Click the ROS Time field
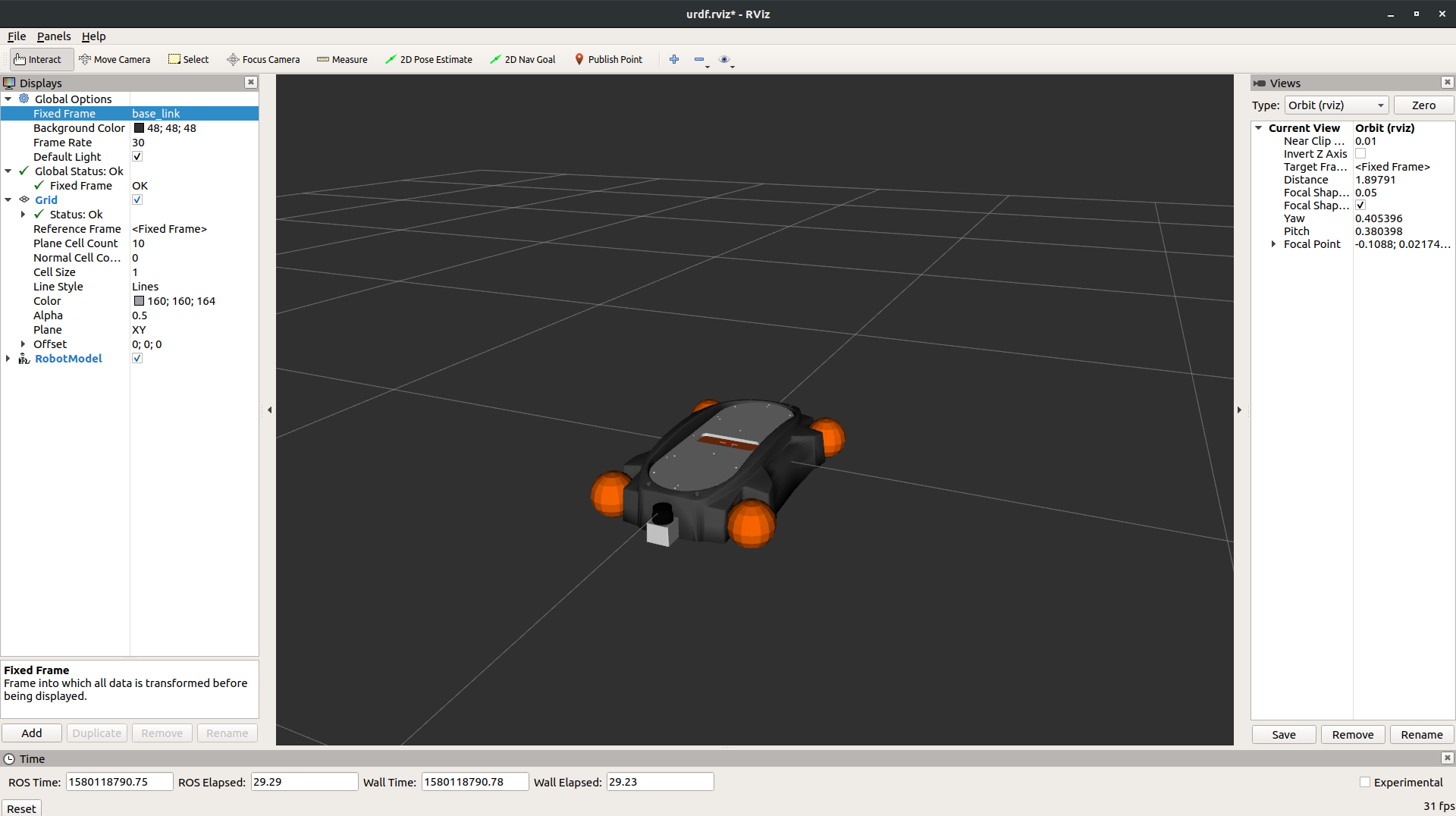 [120, 782]
